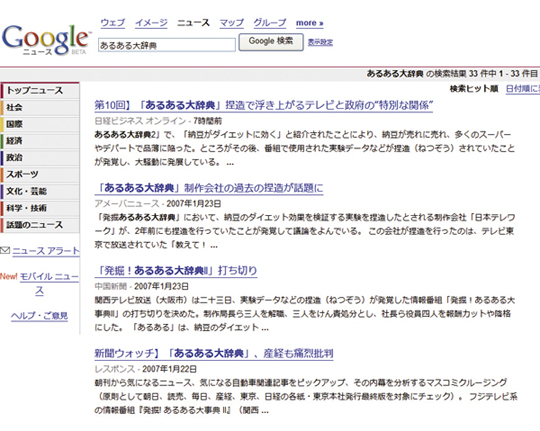
Task: Select 科学・技術 category in sidebar
Action: pos(40,208)
